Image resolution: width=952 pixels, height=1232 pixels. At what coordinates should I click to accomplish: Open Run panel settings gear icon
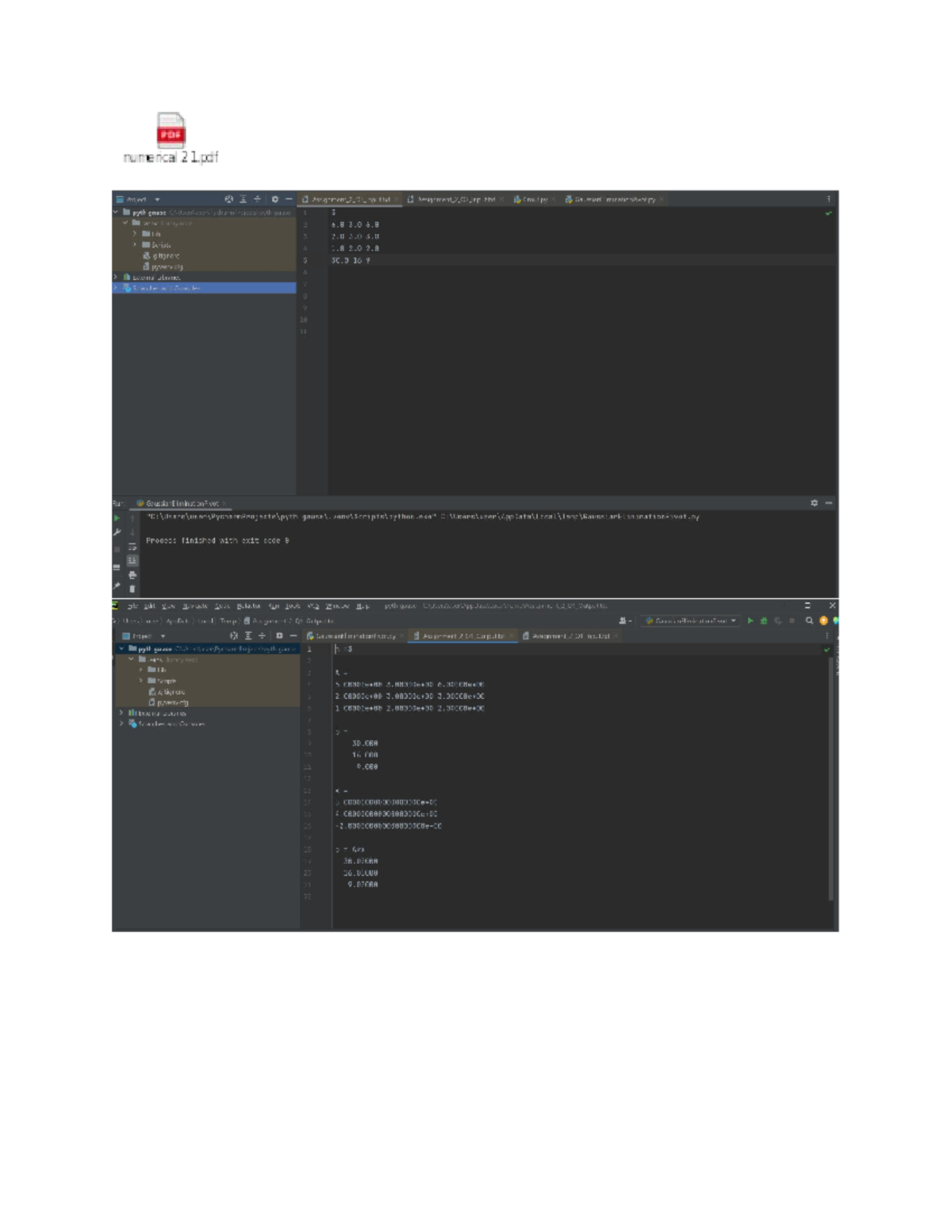click(x=814, y=503)
